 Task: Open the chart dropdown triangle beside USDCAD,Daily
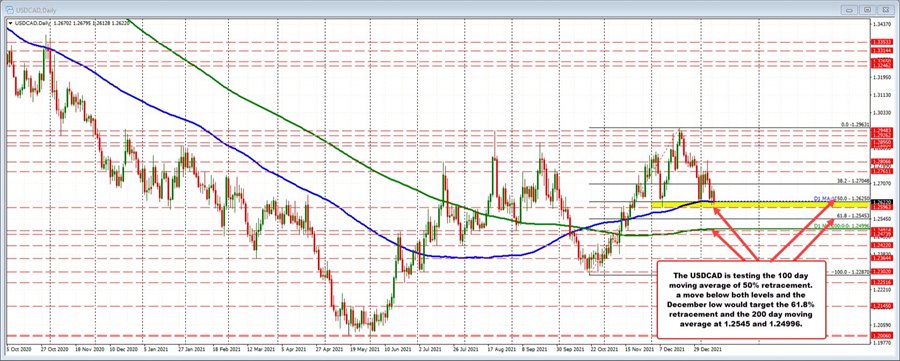(x=10, y=24)
